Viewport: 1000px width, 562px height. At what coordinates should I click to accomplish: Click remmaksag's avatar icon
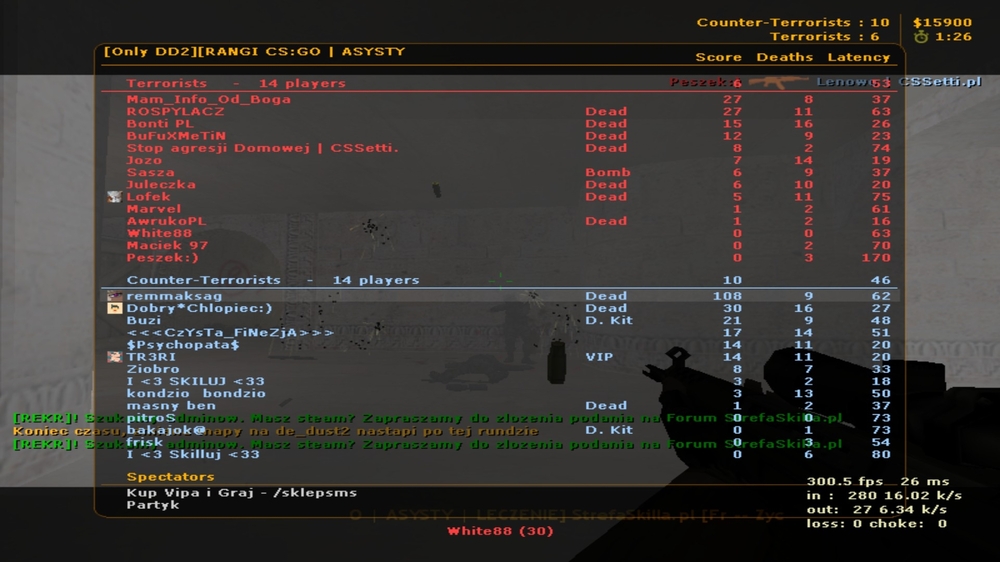114,296
